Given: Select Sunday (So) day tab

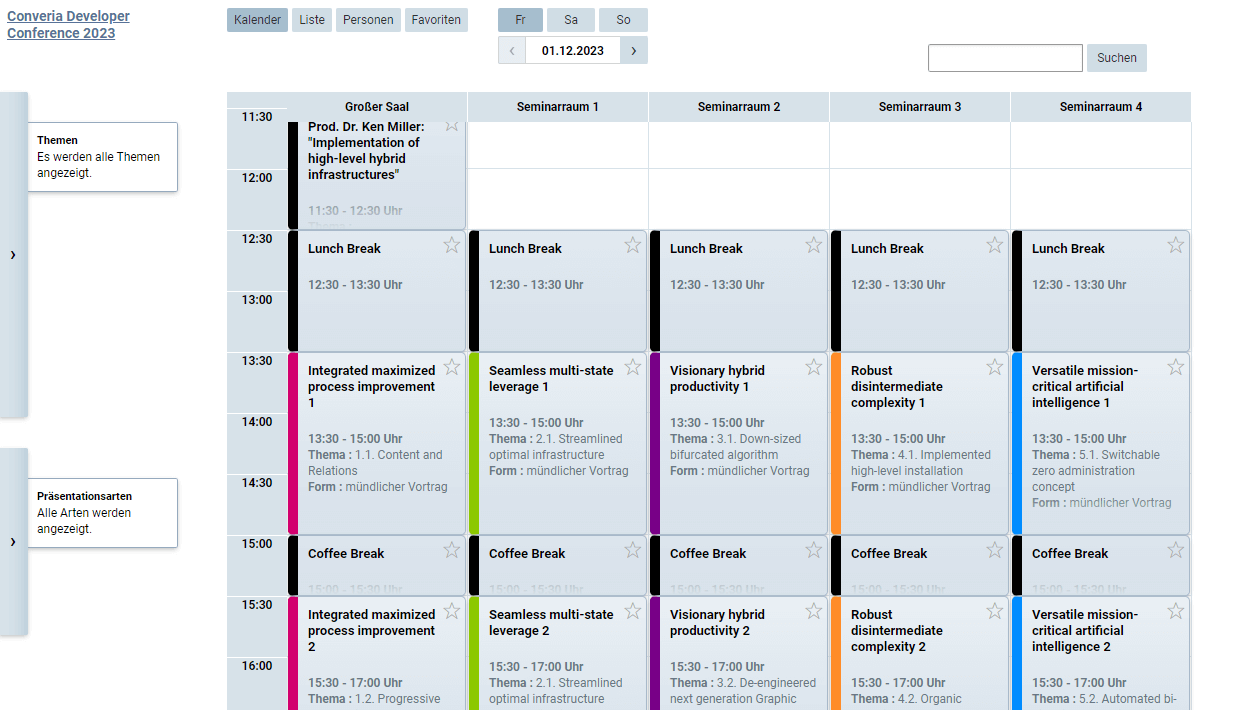Looking at the screenshot, I should pyautogui.click(x=623, y=20).
